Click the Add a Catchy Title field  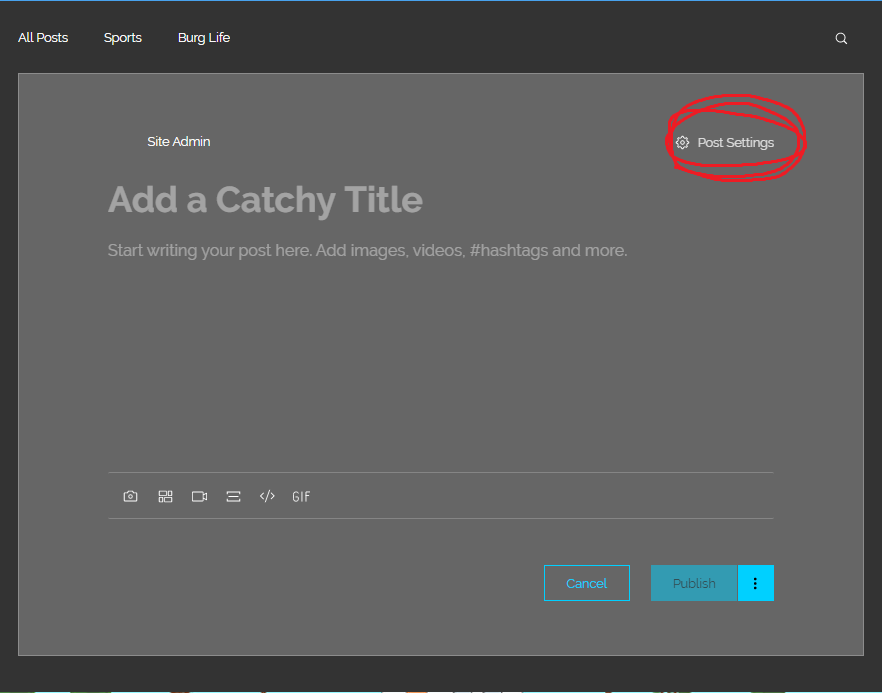tap(264, 199)
